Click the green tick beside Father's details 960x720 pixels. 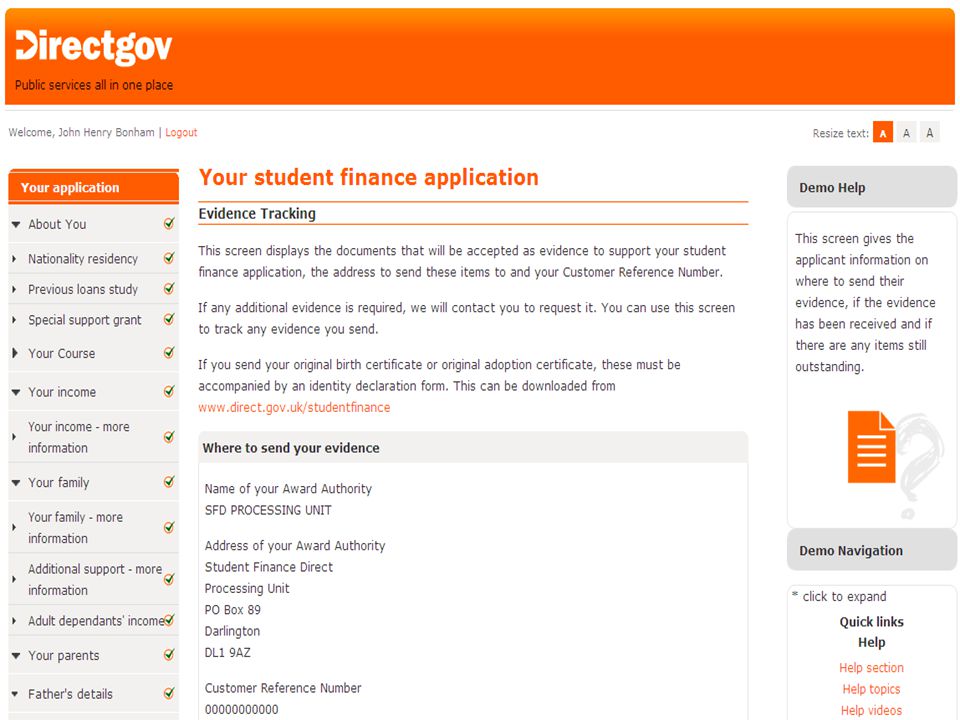(169, 693)
